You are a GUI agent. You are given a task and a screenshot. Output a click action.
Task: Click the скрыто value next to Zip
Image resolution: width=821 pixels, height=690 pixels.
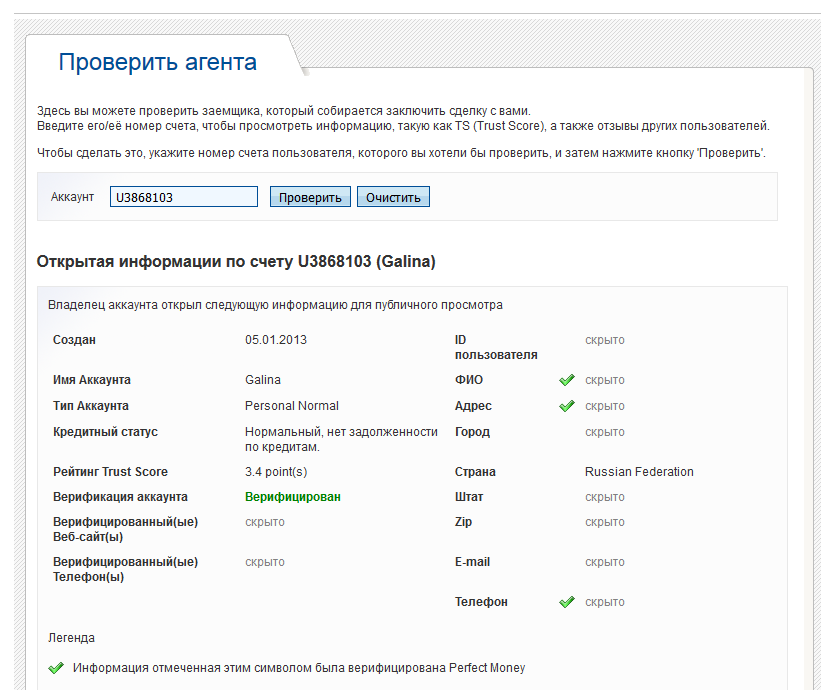[604, 522]
